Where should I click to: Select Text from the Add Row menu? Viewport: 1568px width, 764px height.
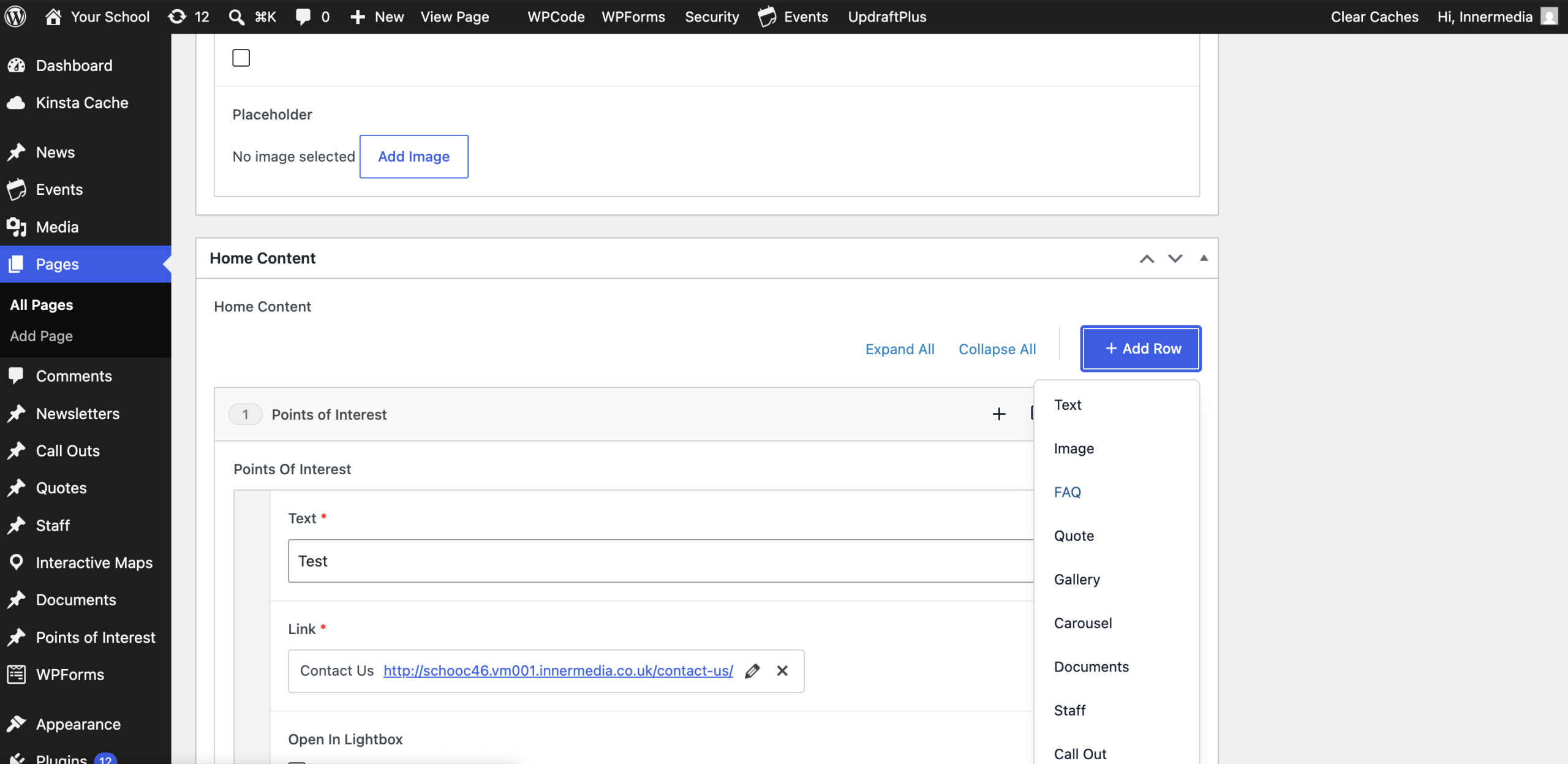click(x=1068, y=404)
